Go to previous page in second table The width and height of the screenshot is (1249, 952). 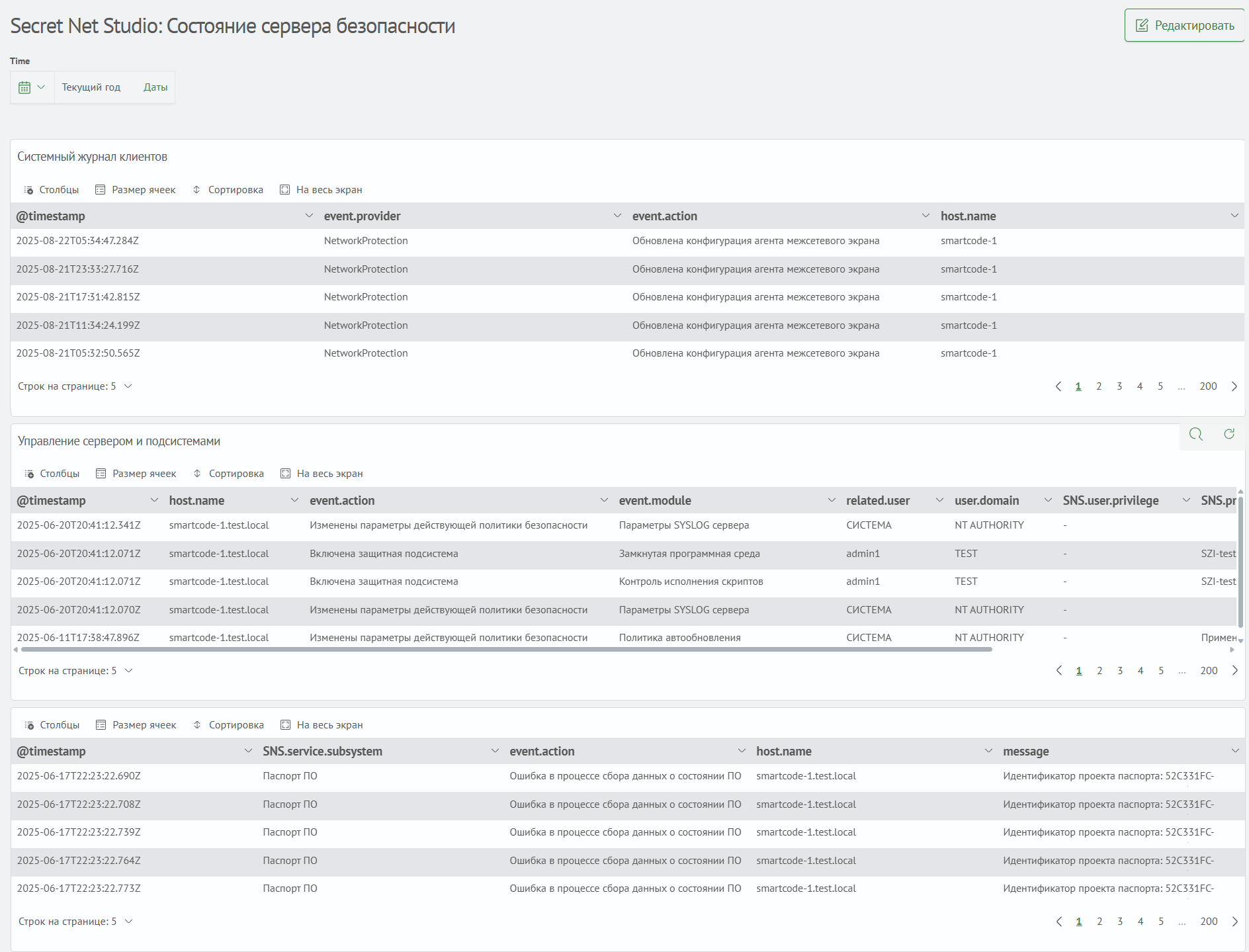(x=1058, y=671)
